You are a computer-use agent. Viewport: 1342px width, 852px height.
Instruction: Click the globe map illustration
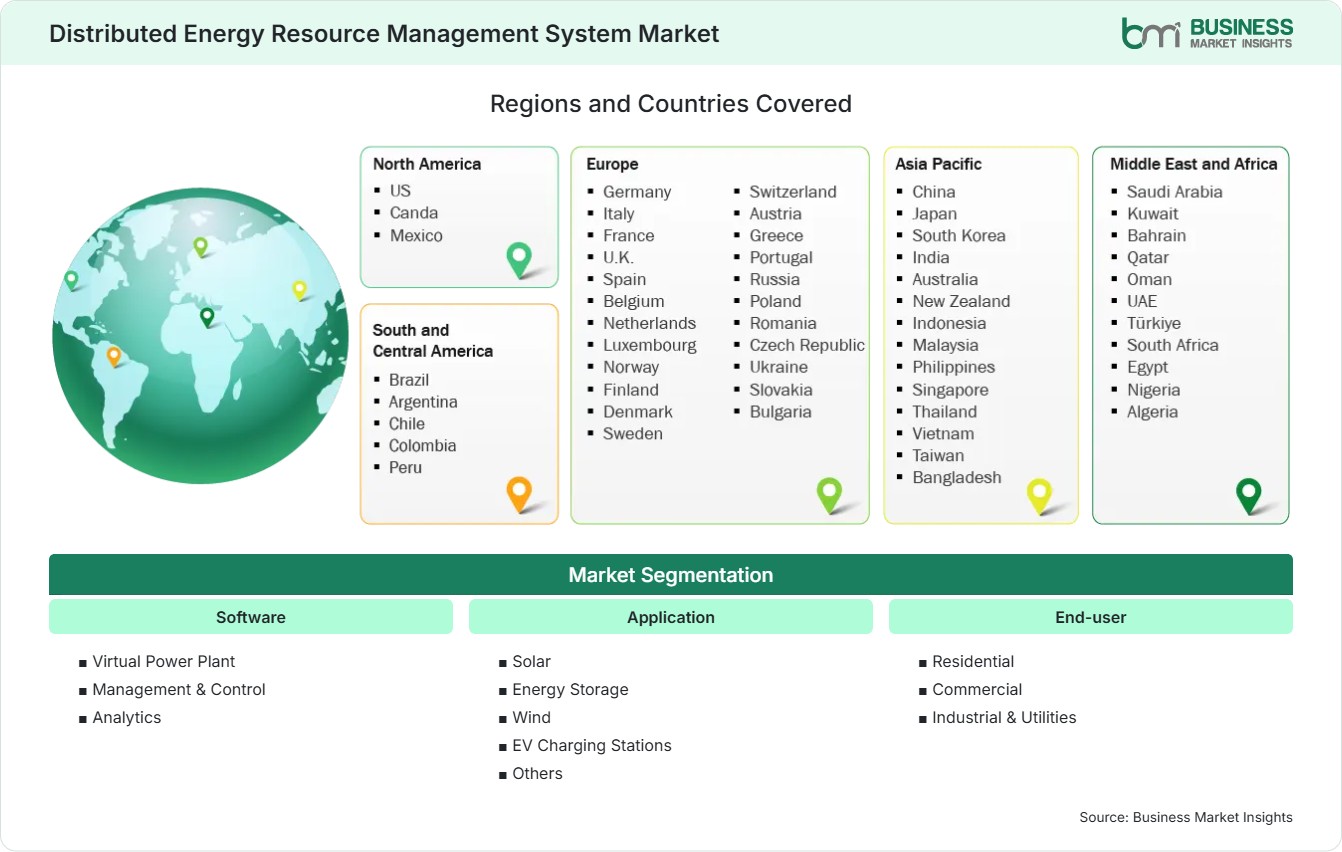click(200, 336)
